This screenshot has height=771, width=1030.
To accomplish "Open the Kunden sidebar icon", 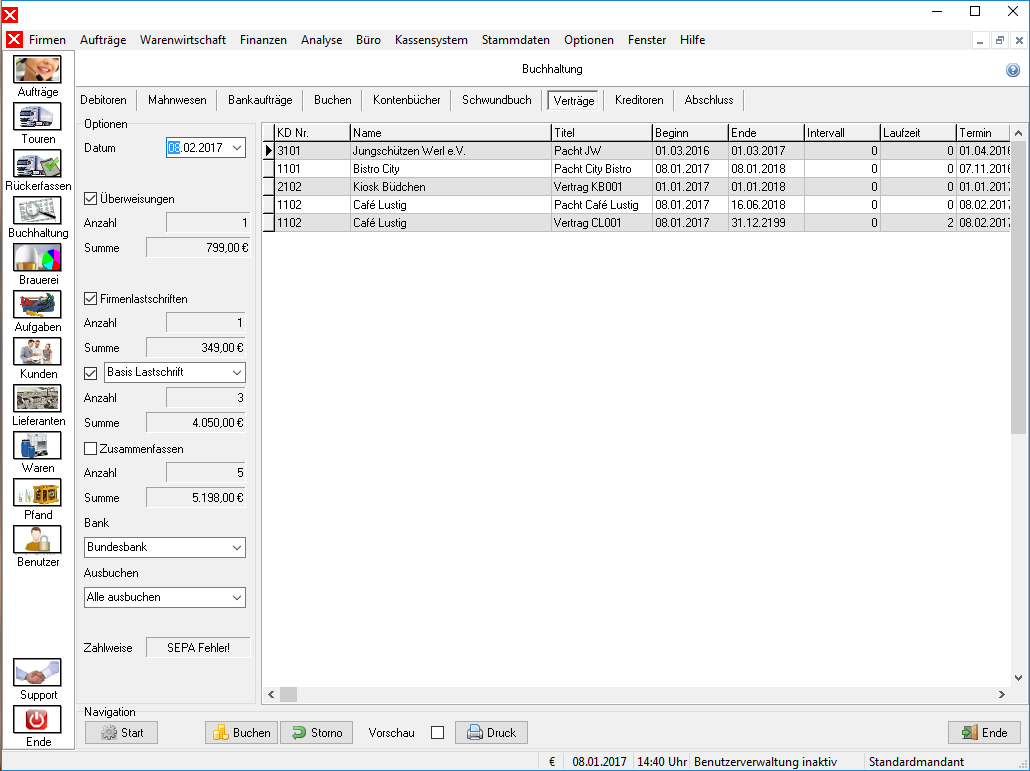I will [37, 351].
